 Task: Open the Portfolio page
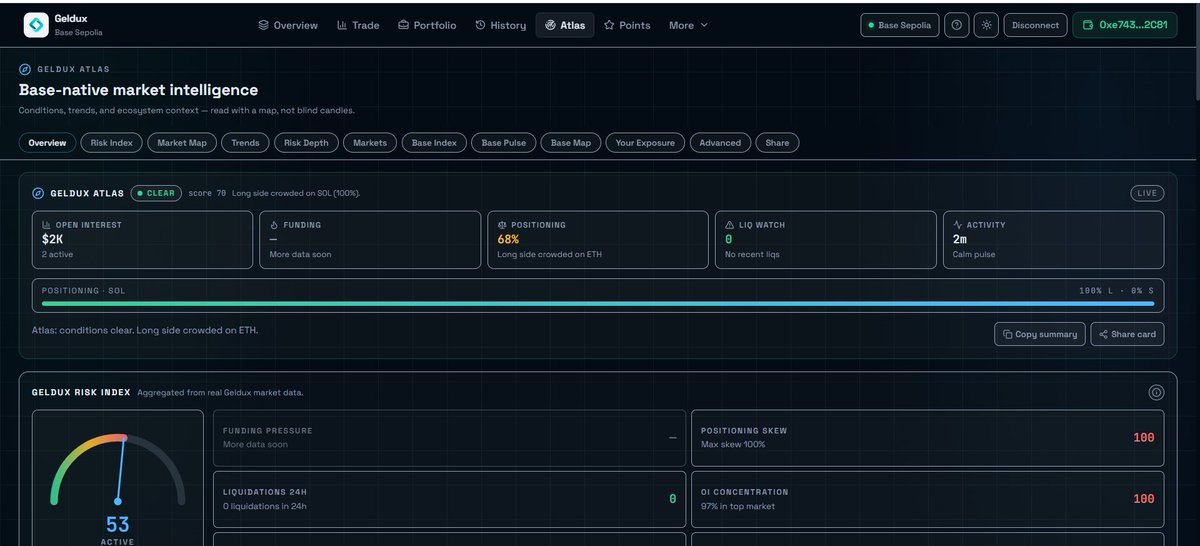427,25
